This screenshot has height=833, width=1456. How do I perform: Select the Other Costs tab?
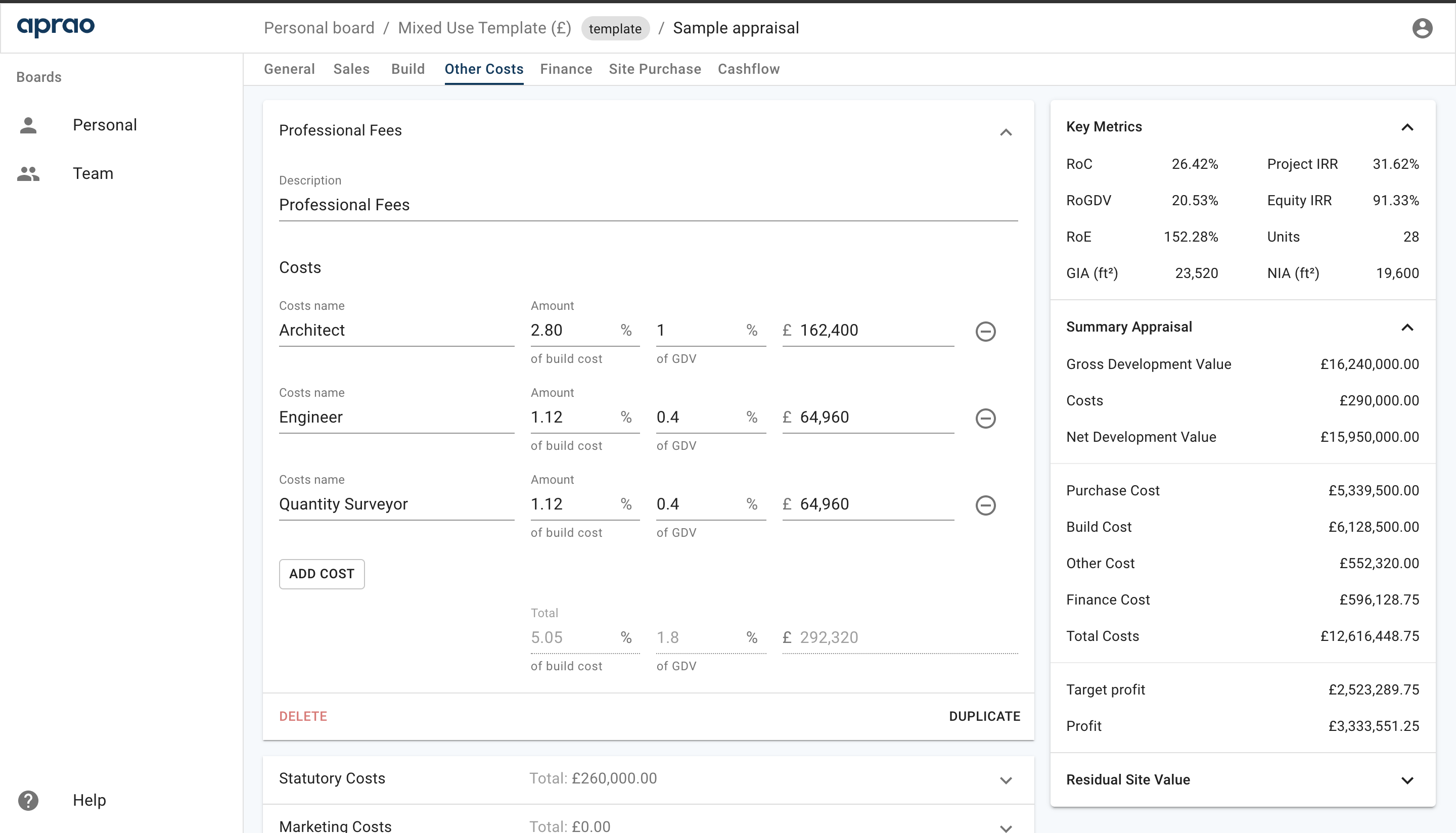pos(484,69)
